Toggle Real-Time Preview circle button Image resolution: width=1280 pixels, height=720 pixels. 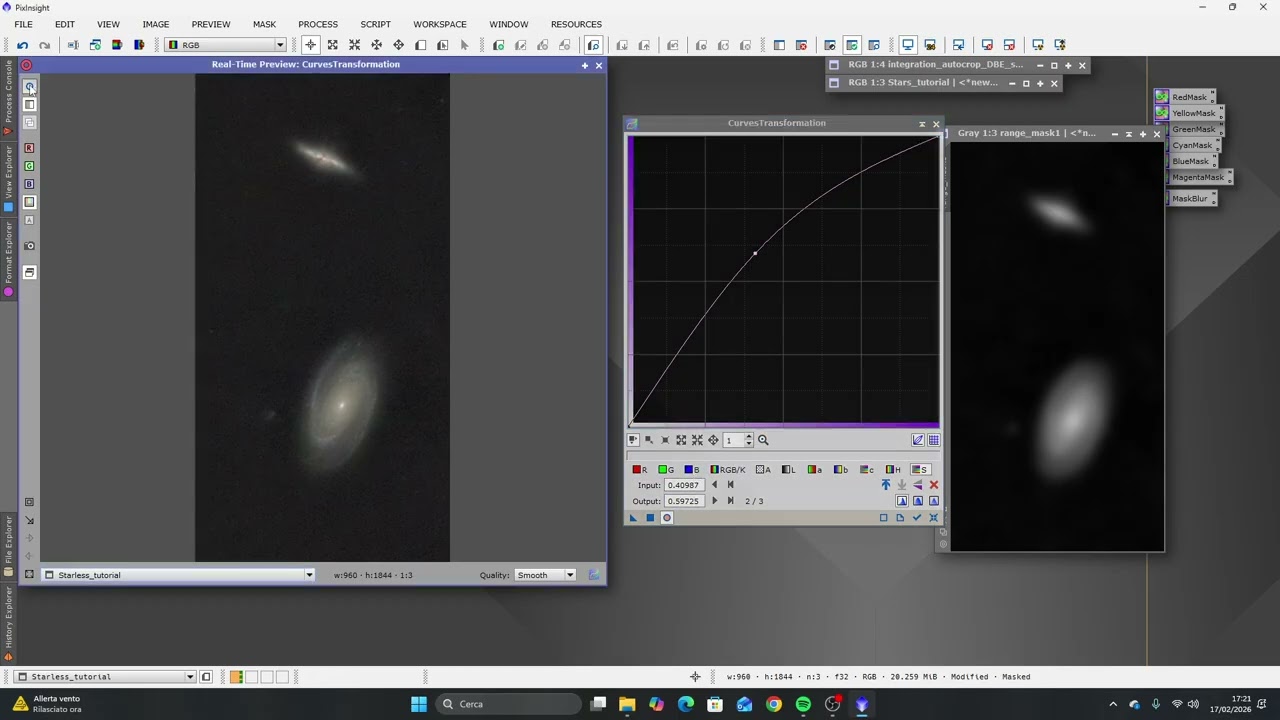667,518
